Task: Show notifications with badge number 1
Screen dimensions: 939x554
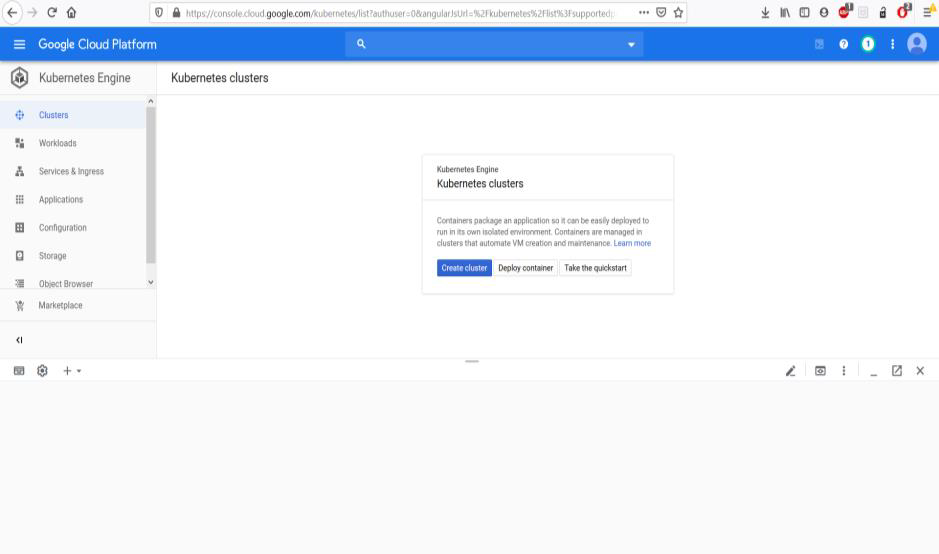Action: tap(868, 45)
